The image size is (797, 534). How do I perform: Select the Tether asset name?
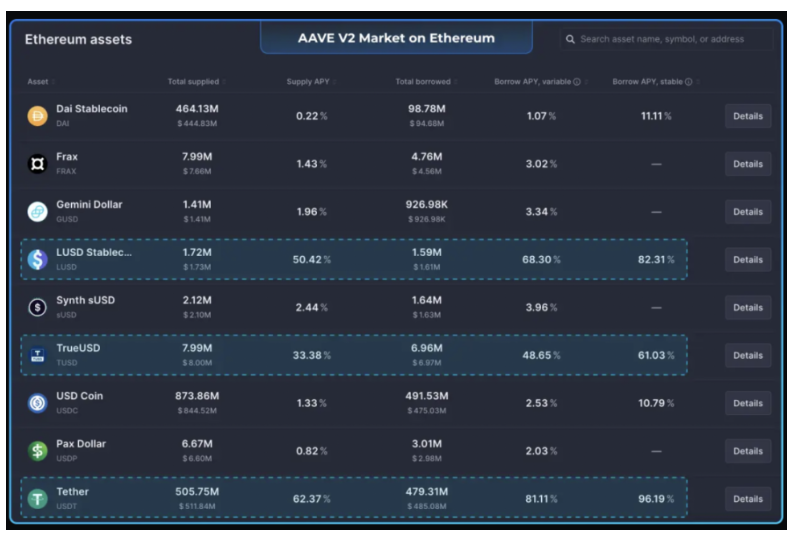point(72,491)
